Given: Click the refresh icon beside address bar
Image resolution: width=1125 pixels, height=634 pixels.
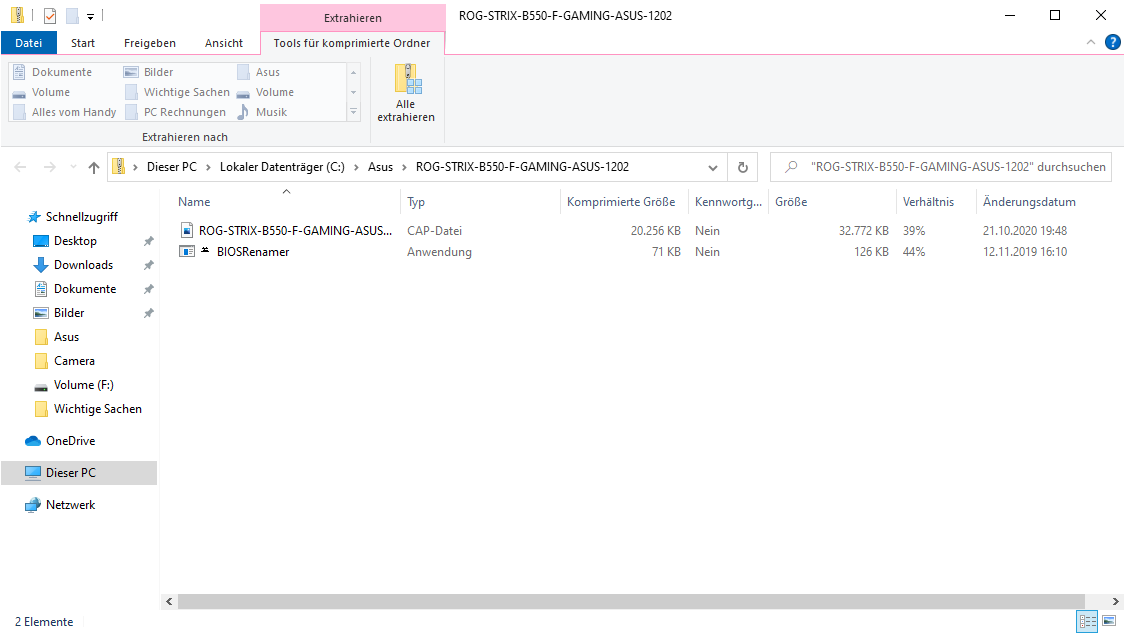Looking at the screenshot, I should pos(743,167).
